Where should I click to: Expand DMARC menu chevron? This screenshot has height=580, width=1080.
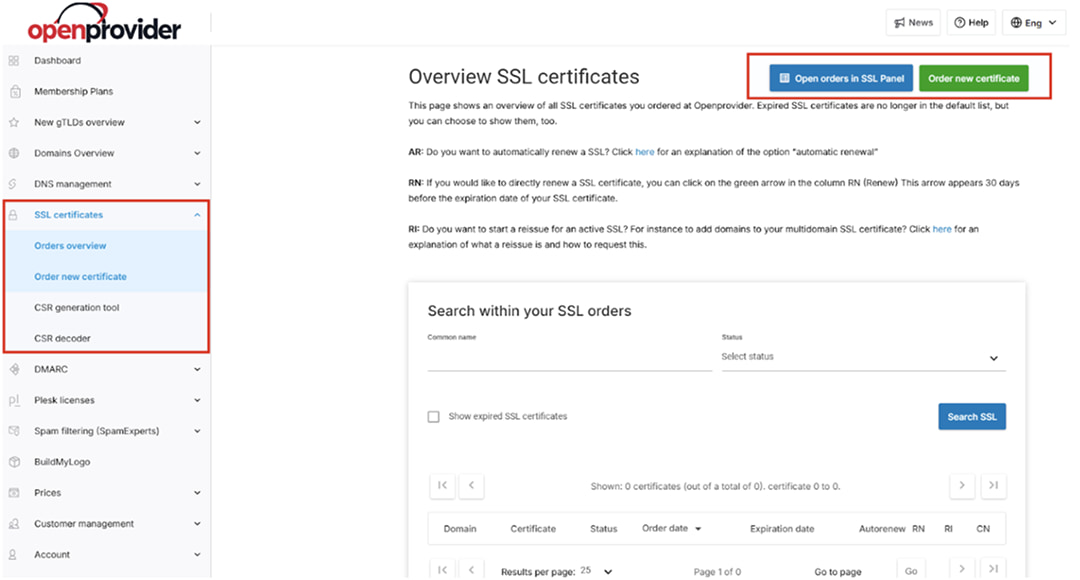tap(197, 369)
